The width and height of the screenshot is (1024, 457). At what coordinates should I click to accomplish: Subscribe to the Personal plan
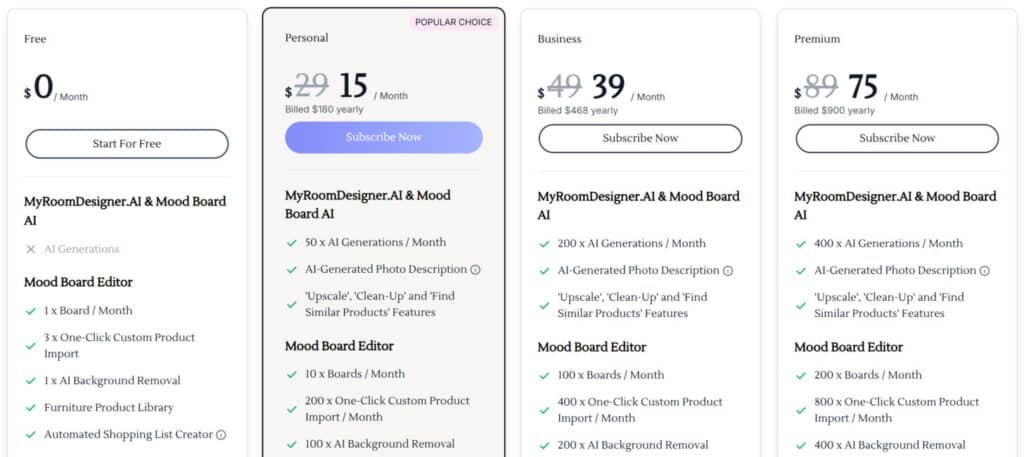(384, 137)
